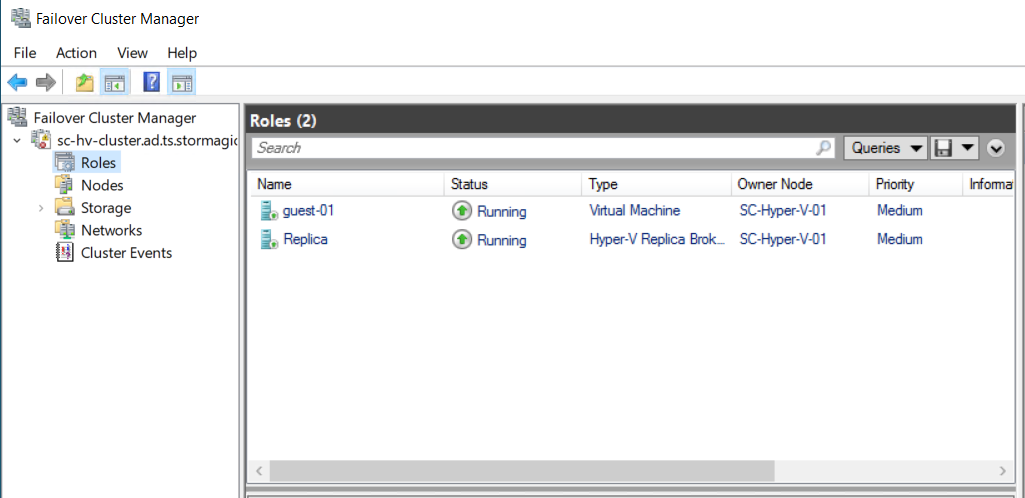Screen dimensions: 1025x498
Task: Open the Queries dropdown
Action: click(885, 148)
